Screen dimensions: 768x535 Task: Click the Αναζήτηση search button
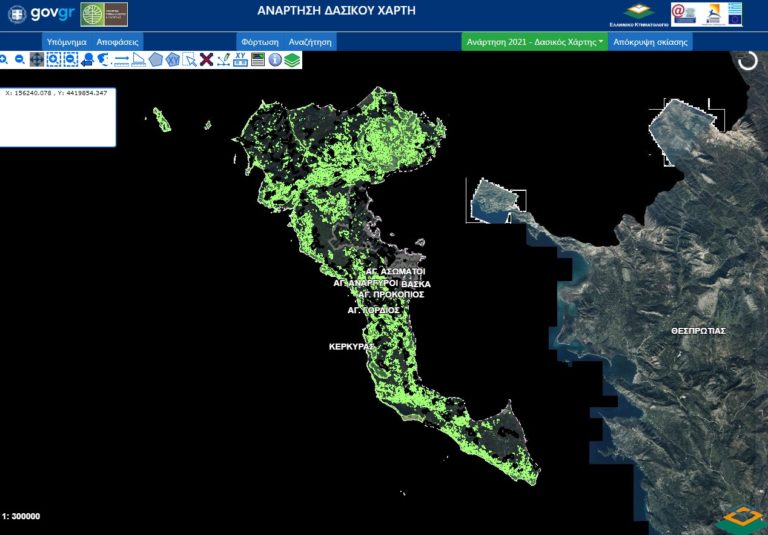point(310,42)
